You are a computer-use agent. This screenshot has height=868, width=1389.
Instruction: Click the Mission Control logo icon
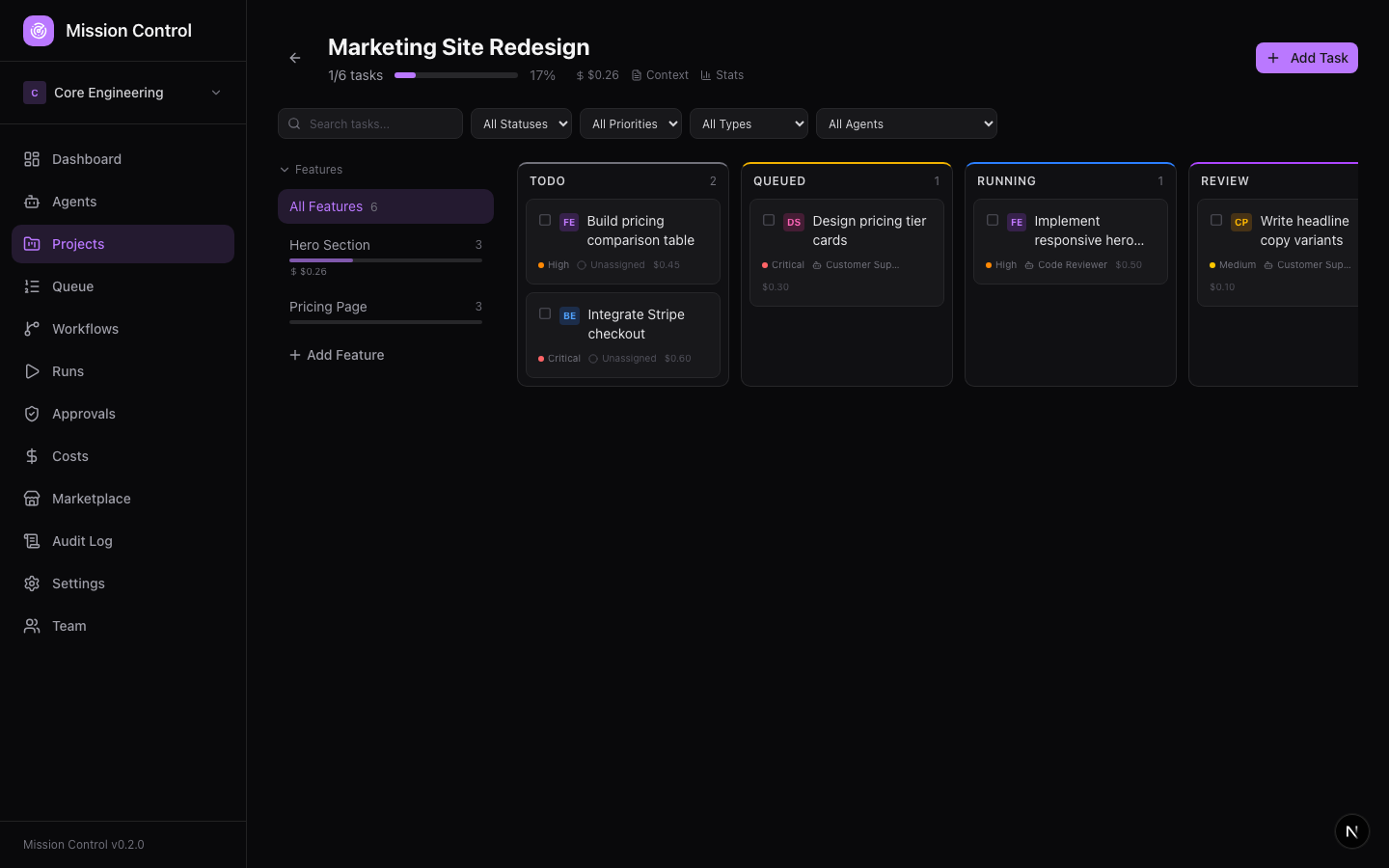click(x=39, y=31)
